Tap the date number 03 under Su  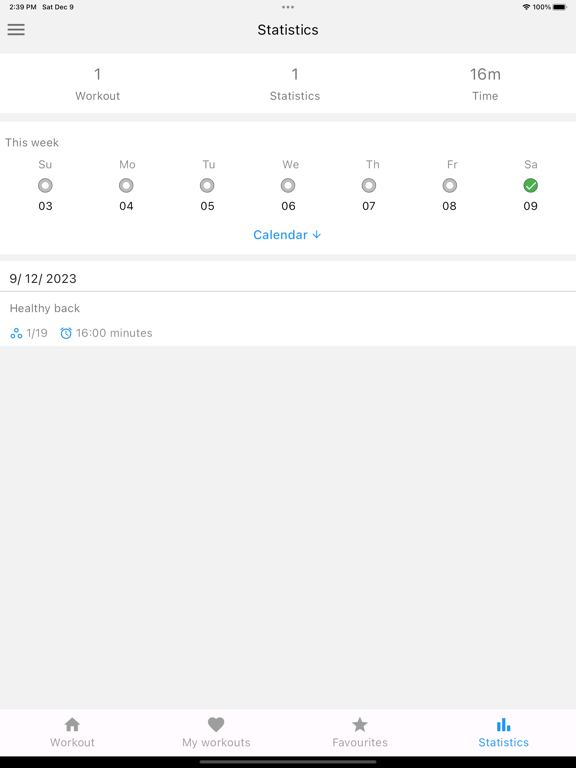pos(45,206)
